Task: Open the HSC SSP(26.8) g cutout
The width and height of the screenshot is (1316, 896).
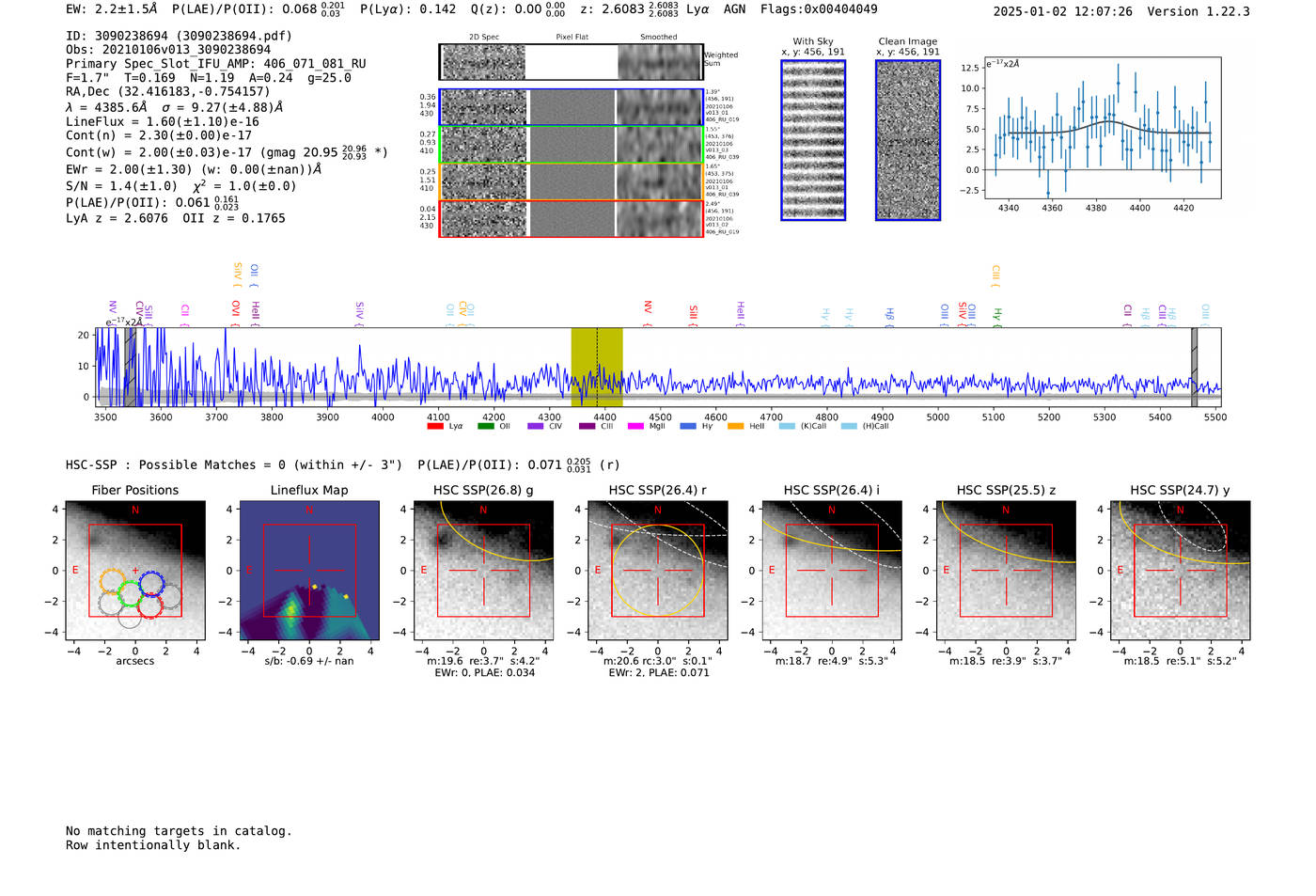Action: point(483,571)
